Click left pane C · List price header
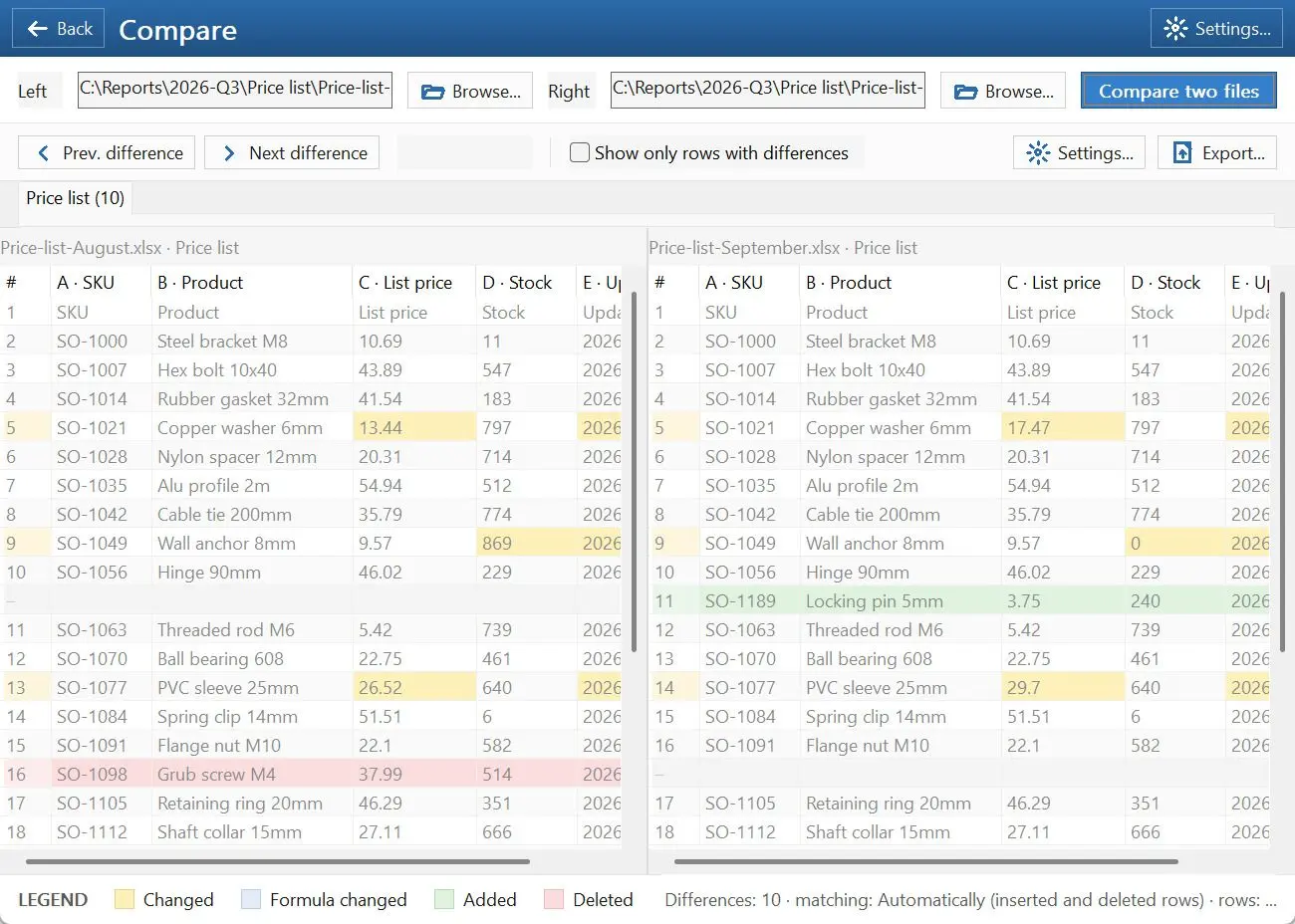The width and height of the screenshot is (1295, 924). (x=414, y=282)
